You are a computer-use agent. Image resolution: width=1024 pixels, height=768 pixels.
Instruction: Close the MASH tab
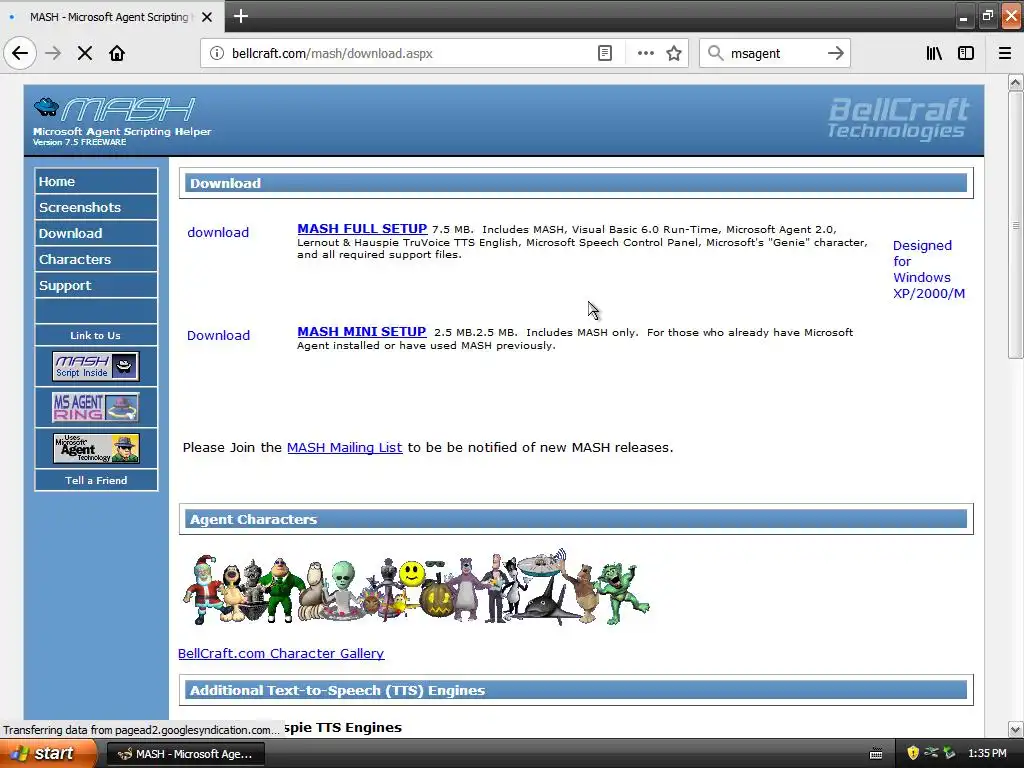(207, 17)
